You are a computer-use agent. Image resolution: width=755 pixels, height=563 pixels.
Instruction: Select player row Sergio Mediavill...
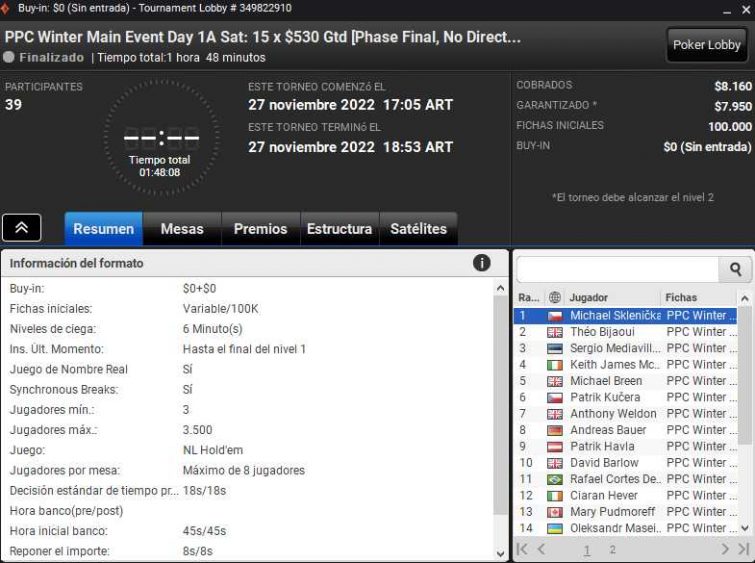626,349
